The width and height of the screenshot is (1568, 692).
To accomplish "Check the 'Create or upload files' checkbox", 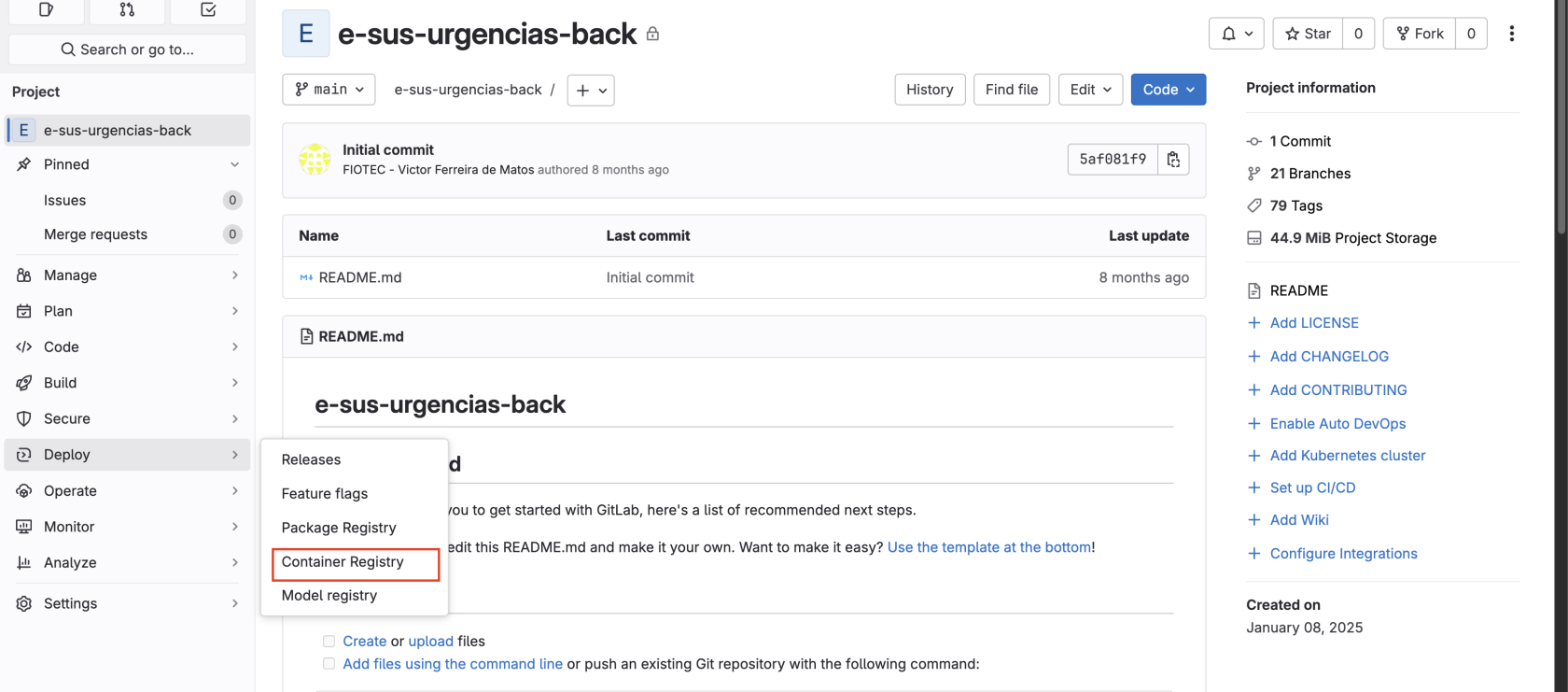I will pos(329,642).
